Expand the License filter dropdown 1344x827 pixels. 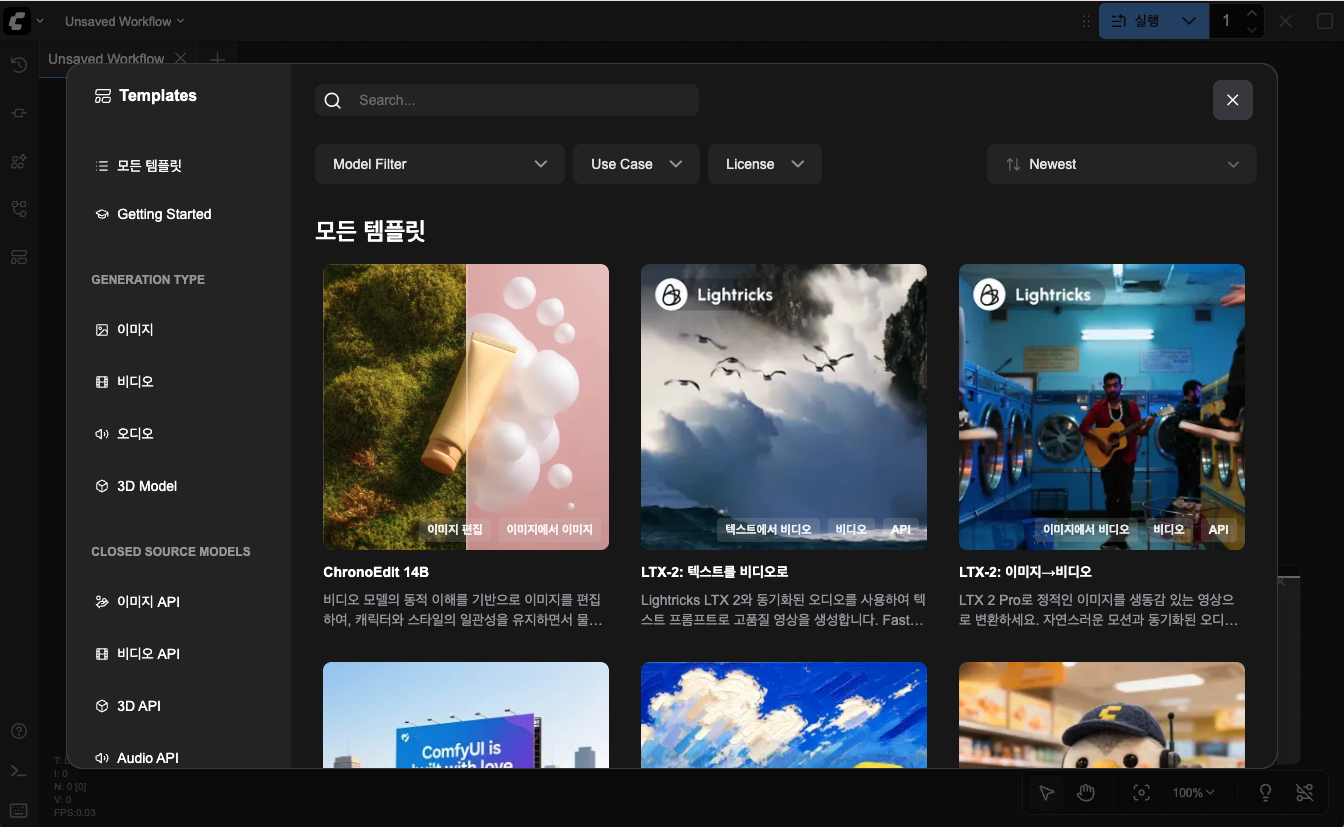[x=764, y=164]
